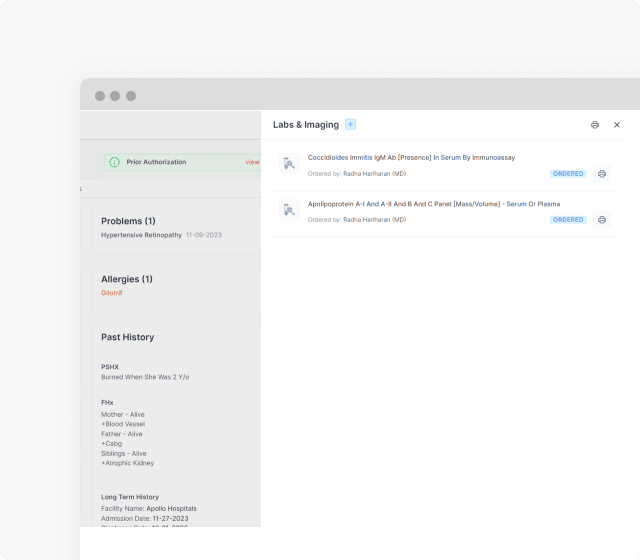Print the Coccidioides Immitis lab order
The image size is (640, 560).
tap(602, 174)
